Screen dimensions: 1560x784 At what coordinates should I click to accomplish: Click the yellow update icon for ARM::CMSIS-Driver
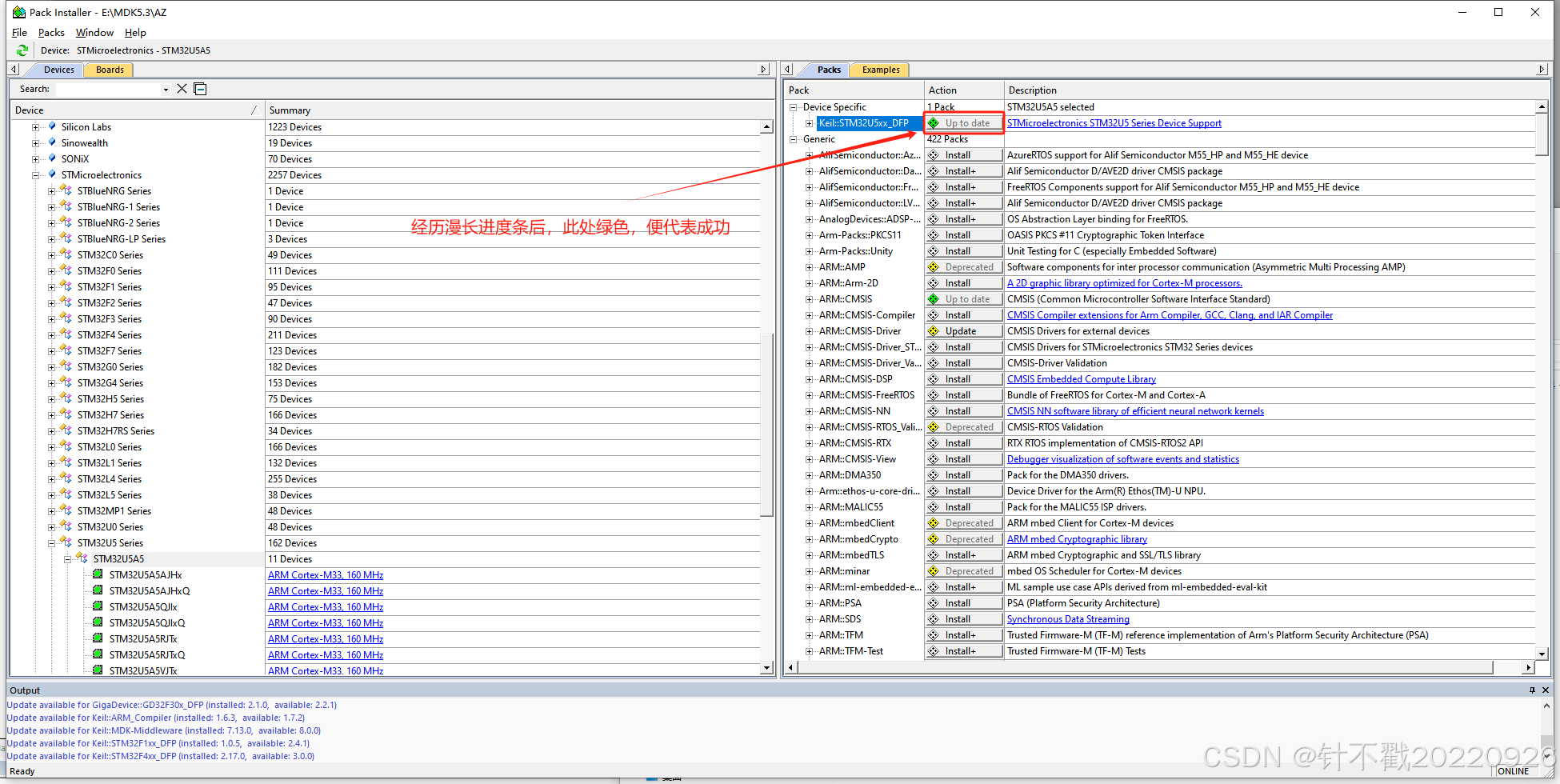934,331
